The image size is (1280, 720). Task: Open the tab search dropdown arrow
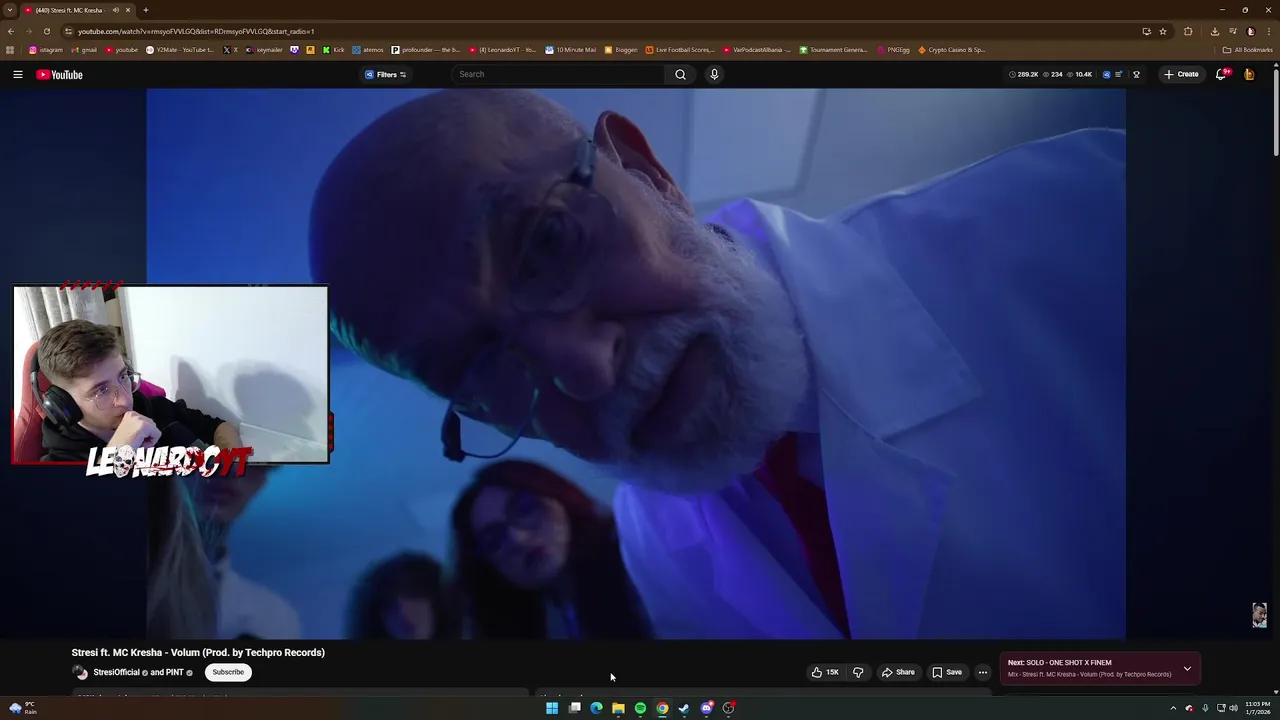coord(10,10)
